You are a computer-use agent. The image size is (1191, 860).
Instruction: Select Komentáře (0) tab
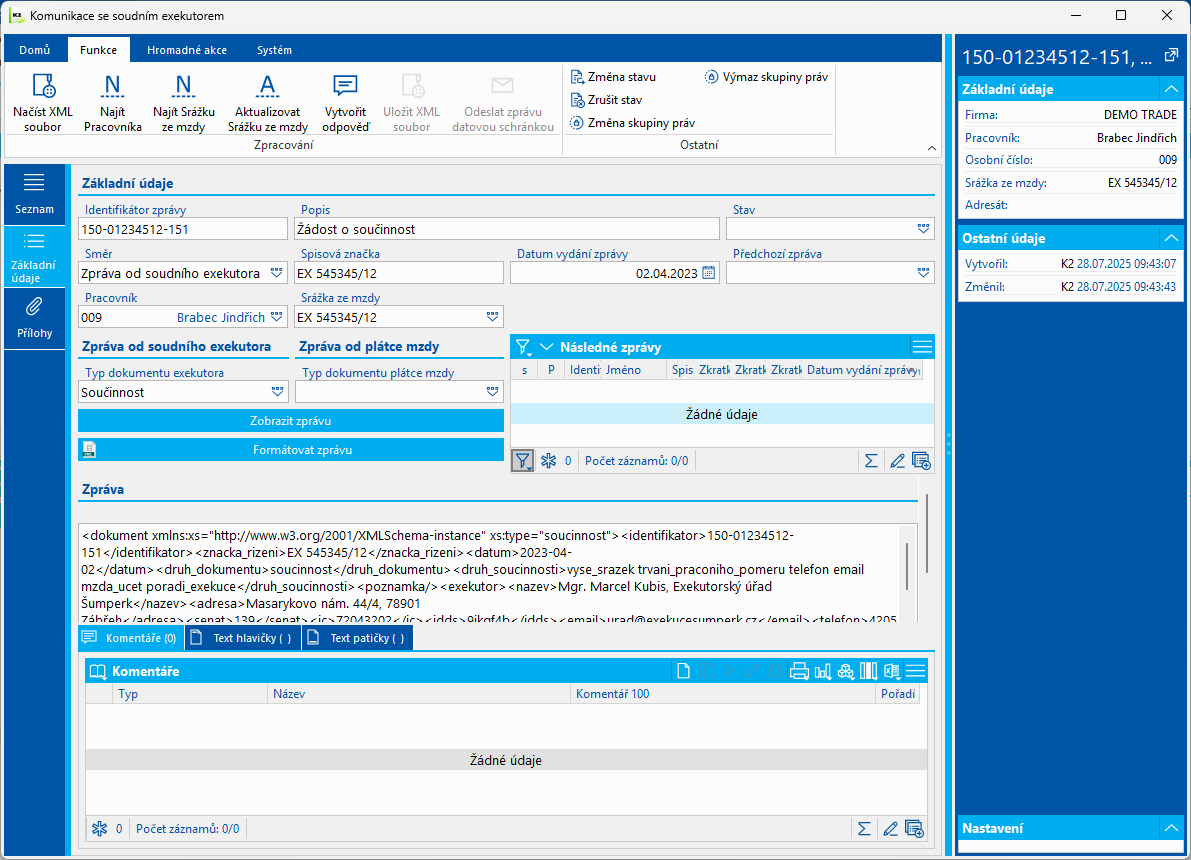click(131, 638)
